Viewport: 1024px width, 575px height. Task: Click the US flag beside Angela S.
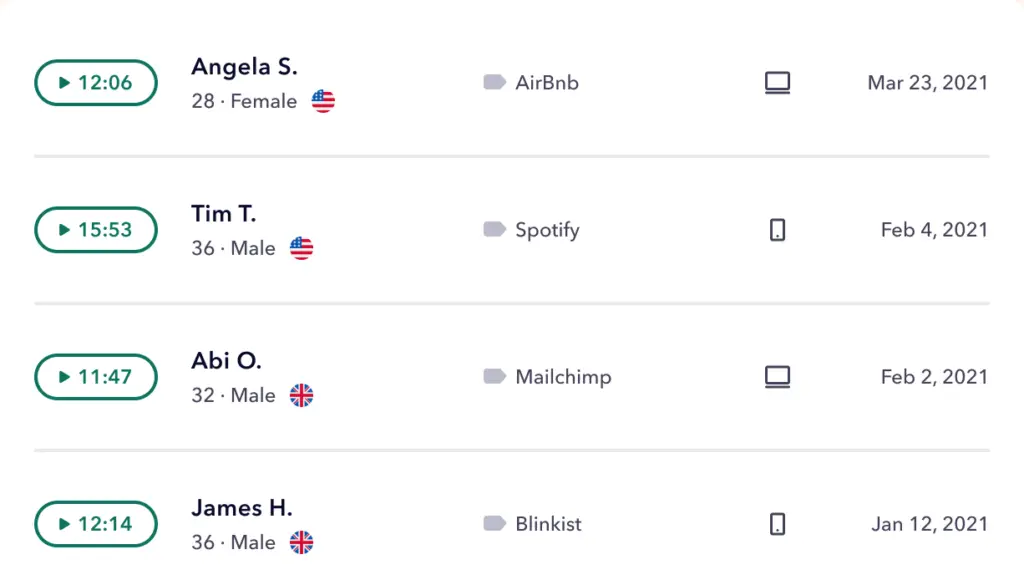pyautogui.click(x=323, y=101)
